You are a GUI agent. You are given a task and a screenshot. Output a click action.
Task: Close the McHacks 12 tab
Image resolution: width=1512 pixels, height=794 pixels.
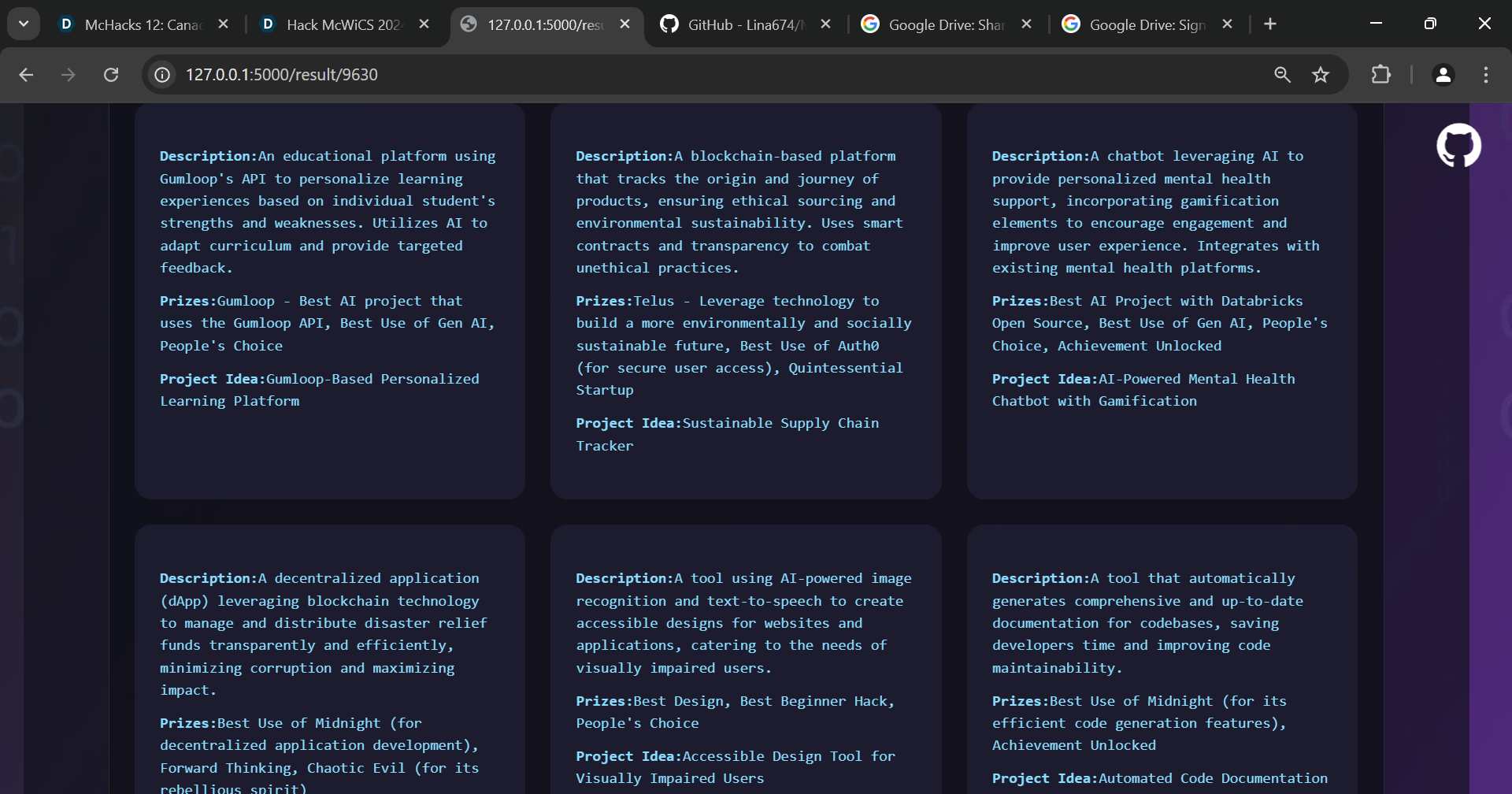click(x=224, y=24)
